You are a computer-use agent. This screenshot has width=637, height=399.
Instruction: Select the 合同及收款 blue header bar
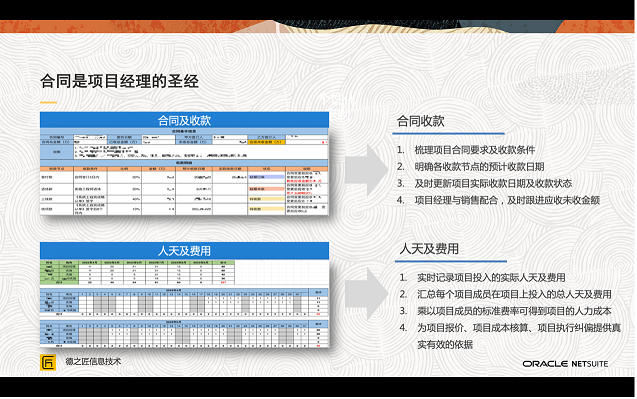[x=184, y=120]
